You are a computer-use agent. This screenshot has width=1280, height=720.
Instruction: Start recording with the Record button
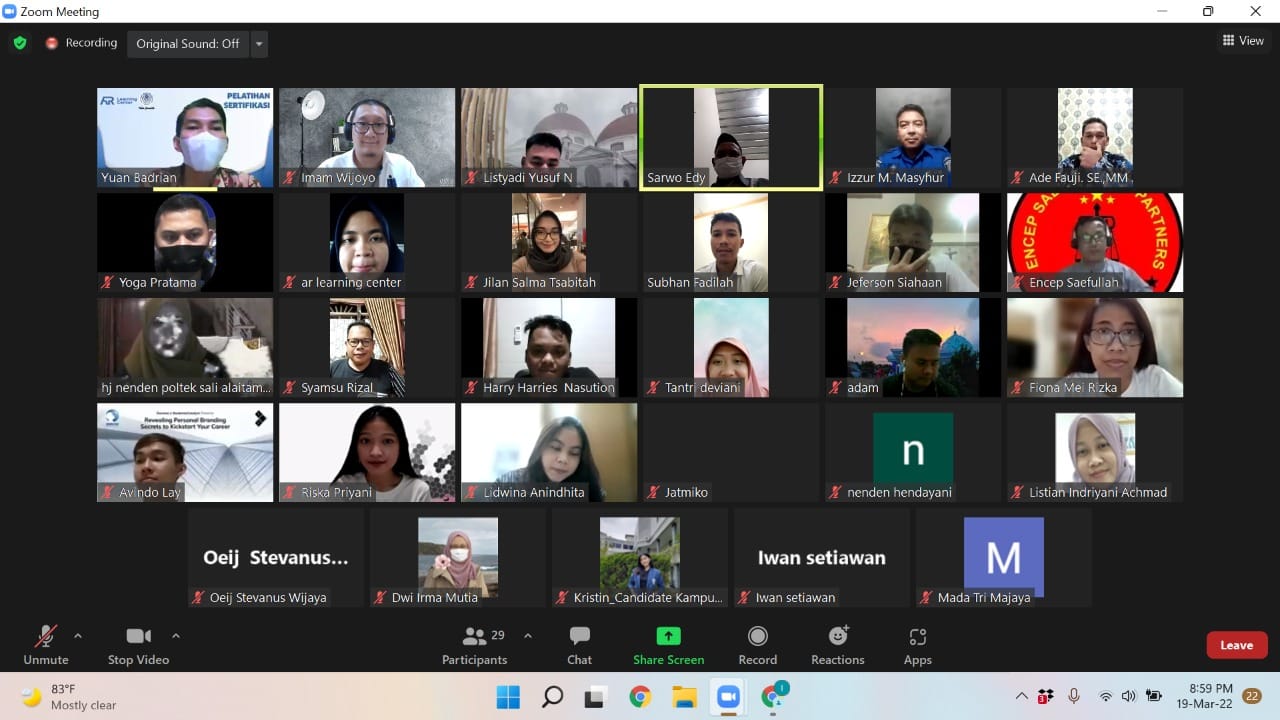[757, 645]
